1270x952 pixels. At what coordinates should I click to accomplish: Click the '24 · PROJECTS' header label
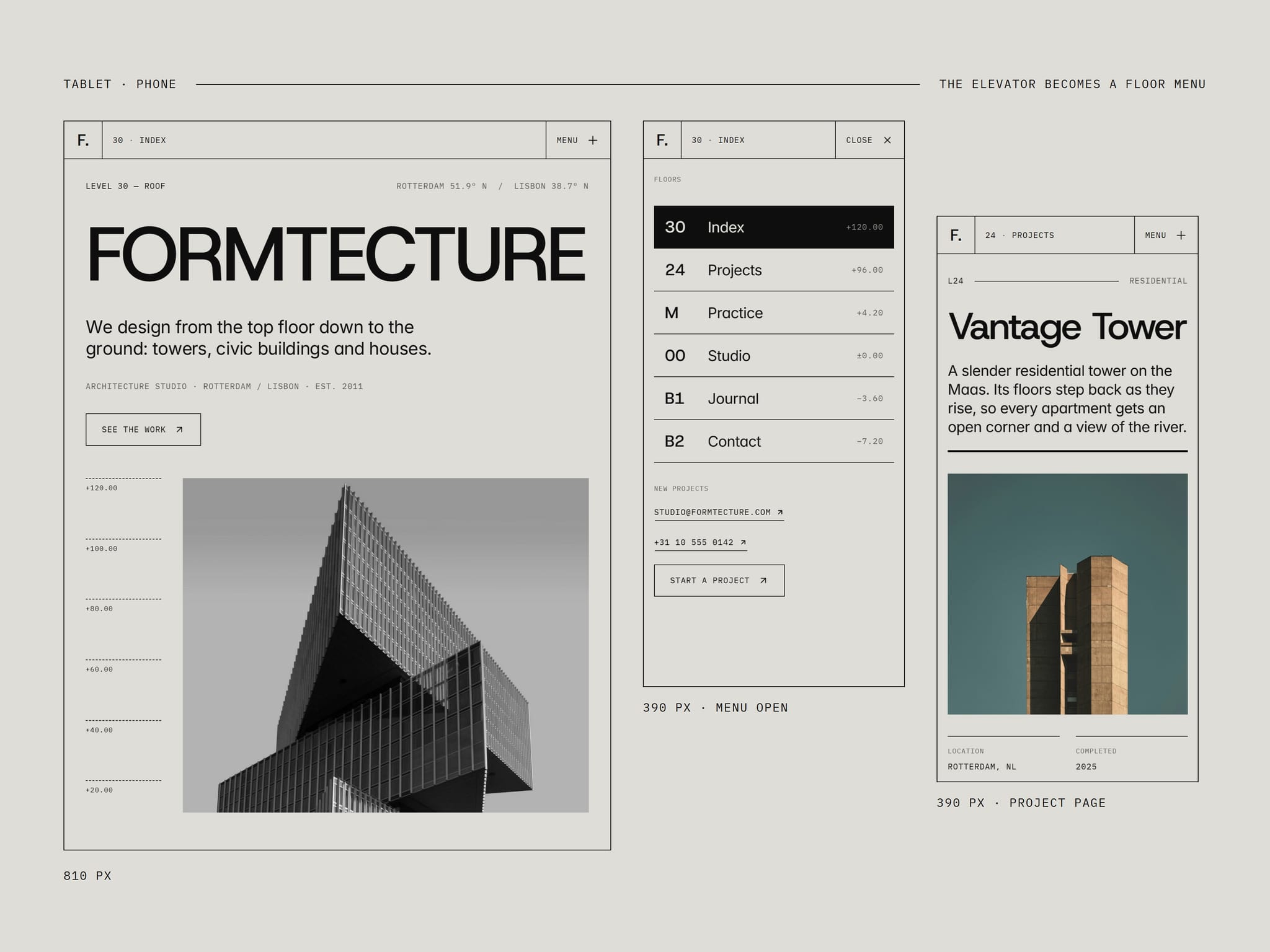pos(1020,236)
